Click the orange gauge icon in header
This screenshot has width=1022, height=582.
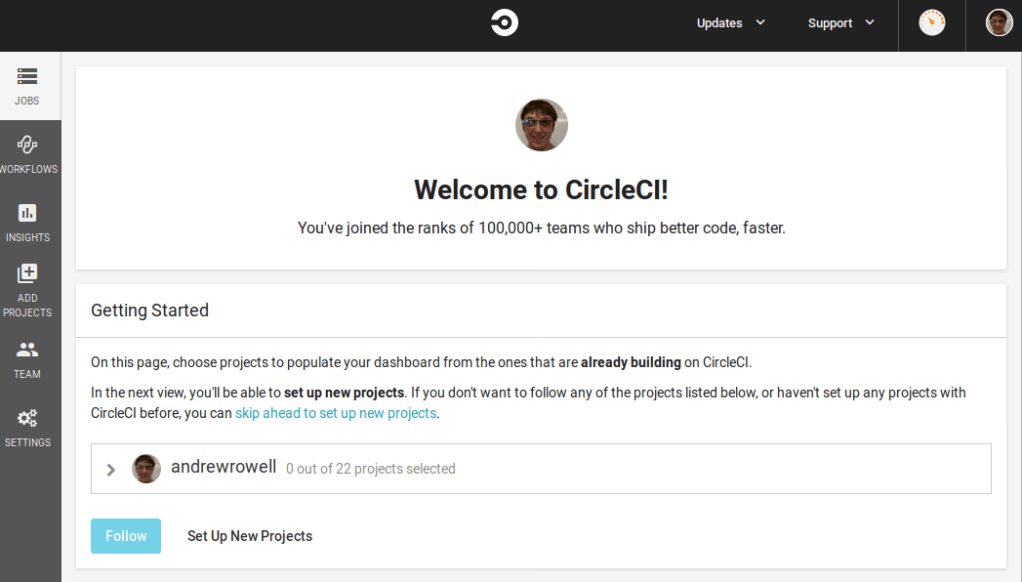click(931, 23)
